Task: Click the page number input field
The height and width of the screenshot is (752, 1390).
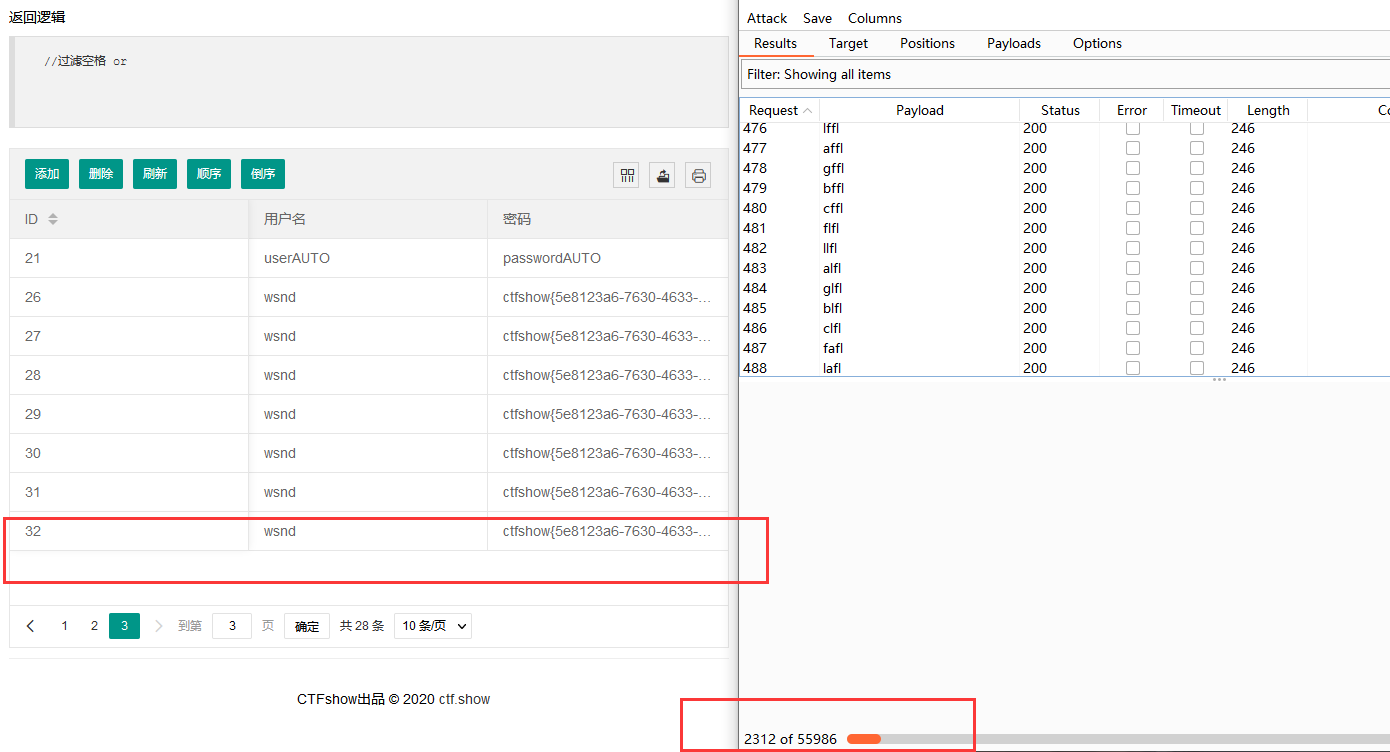Action: click(x=232, y=626)
